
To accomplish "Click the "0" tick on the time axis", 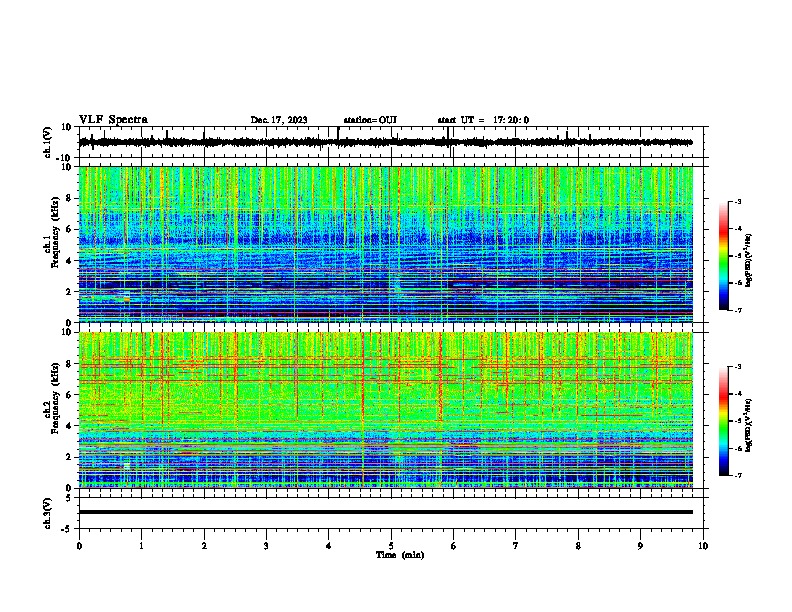I will [79, 546].
